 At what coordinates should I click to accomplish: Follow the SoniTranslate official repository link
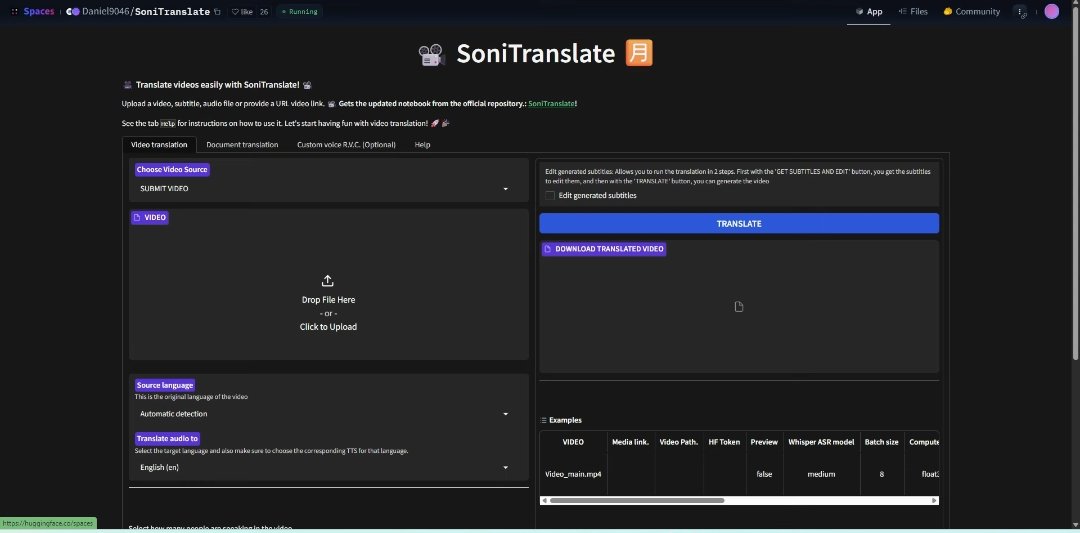tap(551, 103)
